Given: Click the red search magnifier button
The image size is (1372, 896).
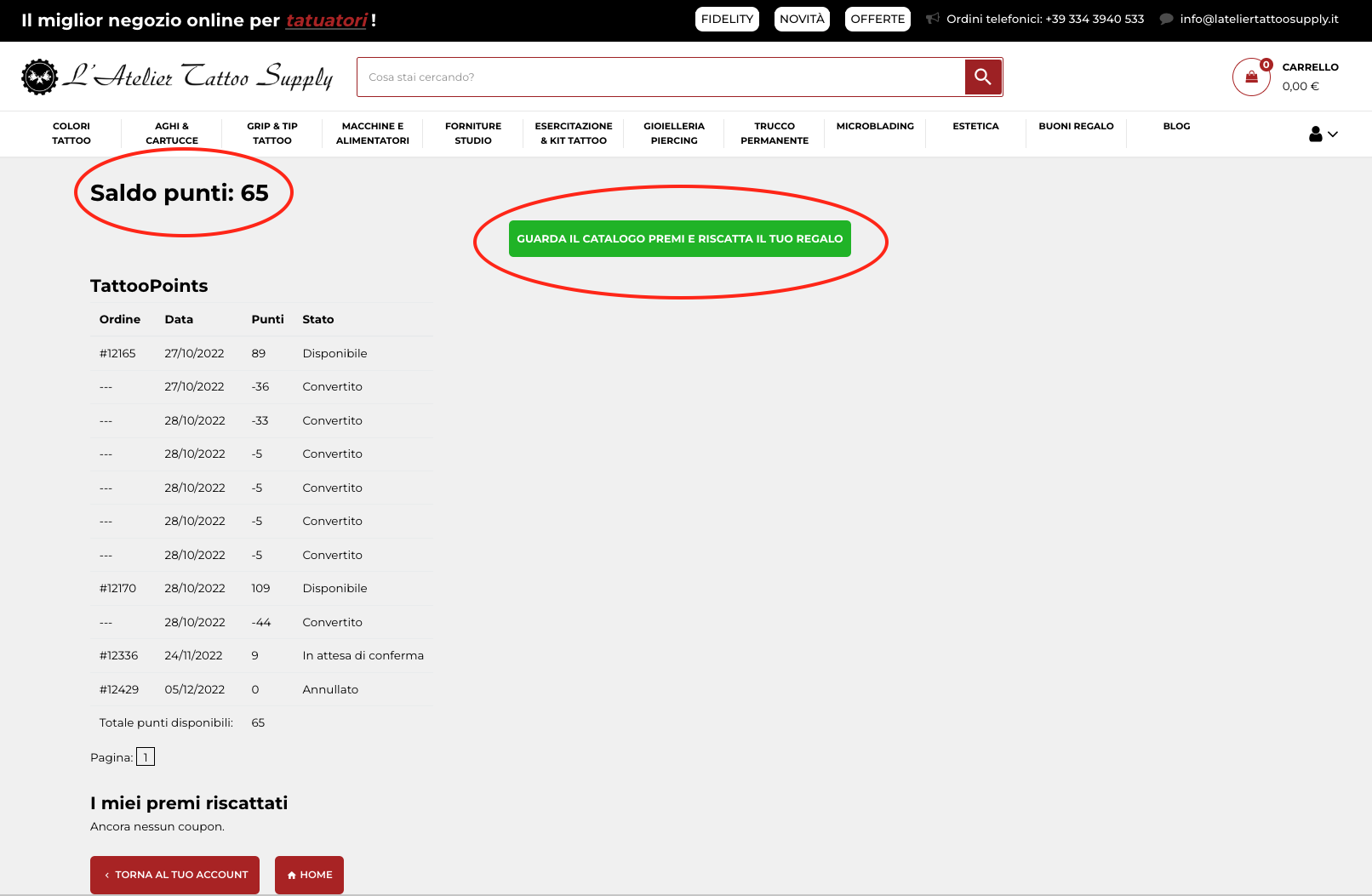Looking at the screenshot, I should 983,77.
